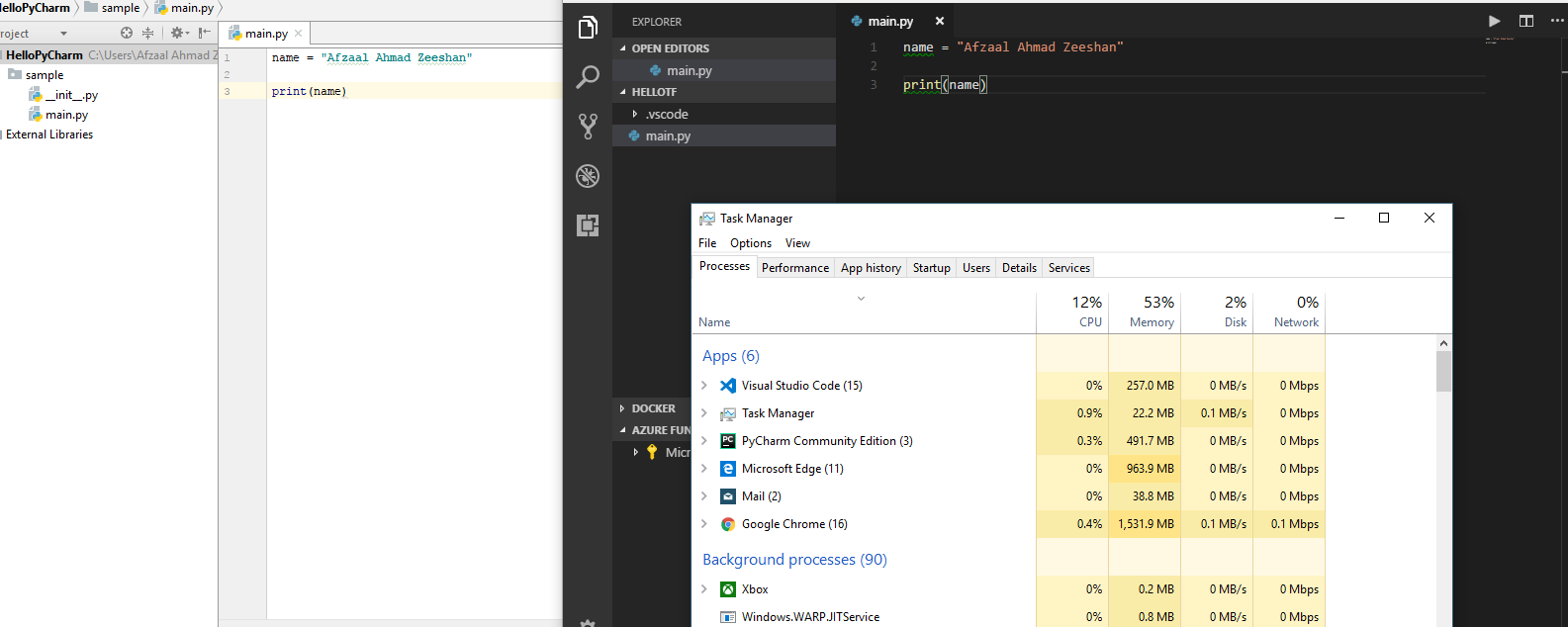
Task: Click PyCharm scroll-from-source target icon
Action: [x=127, y=33]
